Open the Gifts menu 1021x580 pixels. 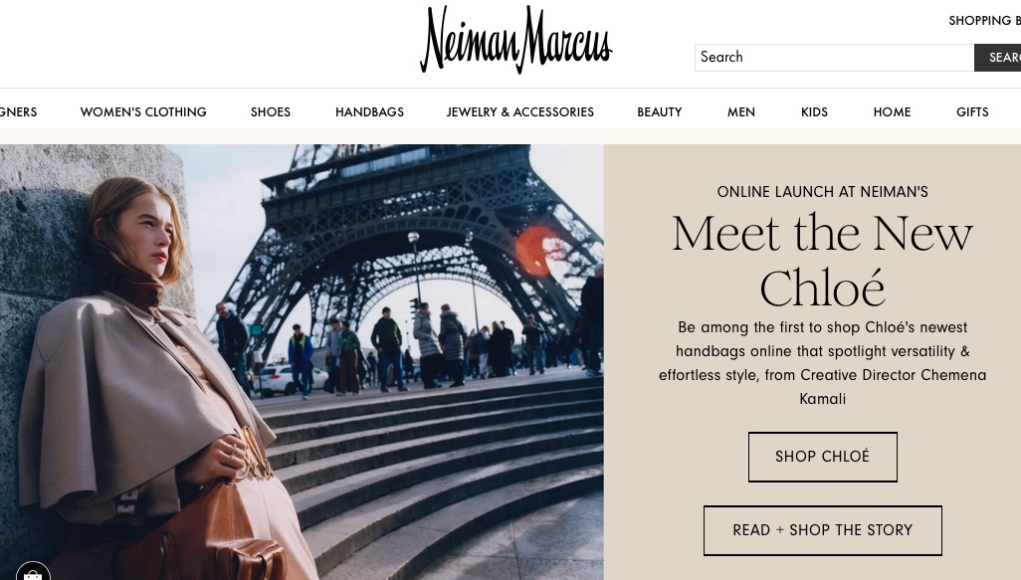coord(972,112)
